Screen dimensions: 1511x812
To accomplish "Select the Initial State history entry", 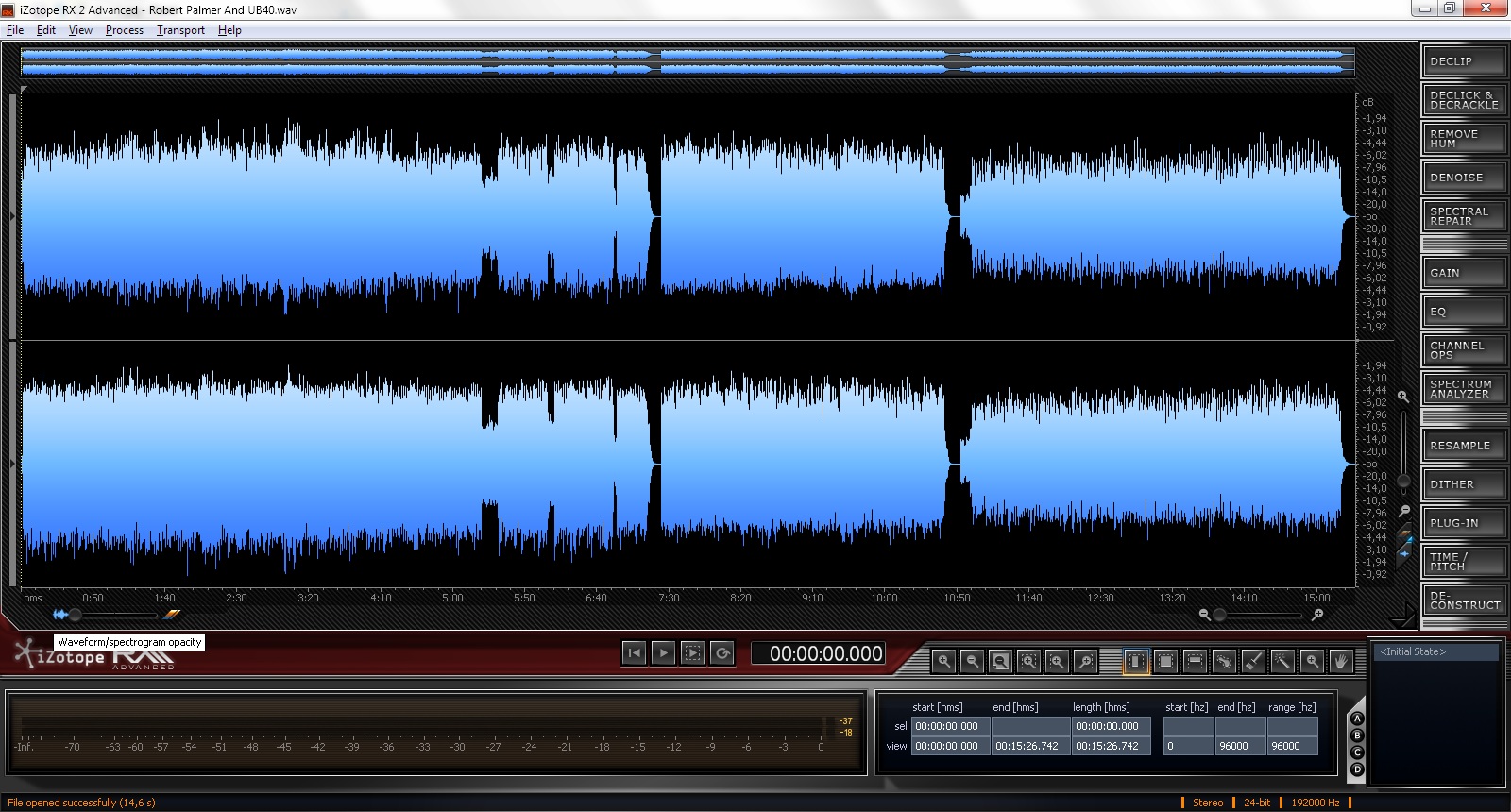I will [1435, 651].
